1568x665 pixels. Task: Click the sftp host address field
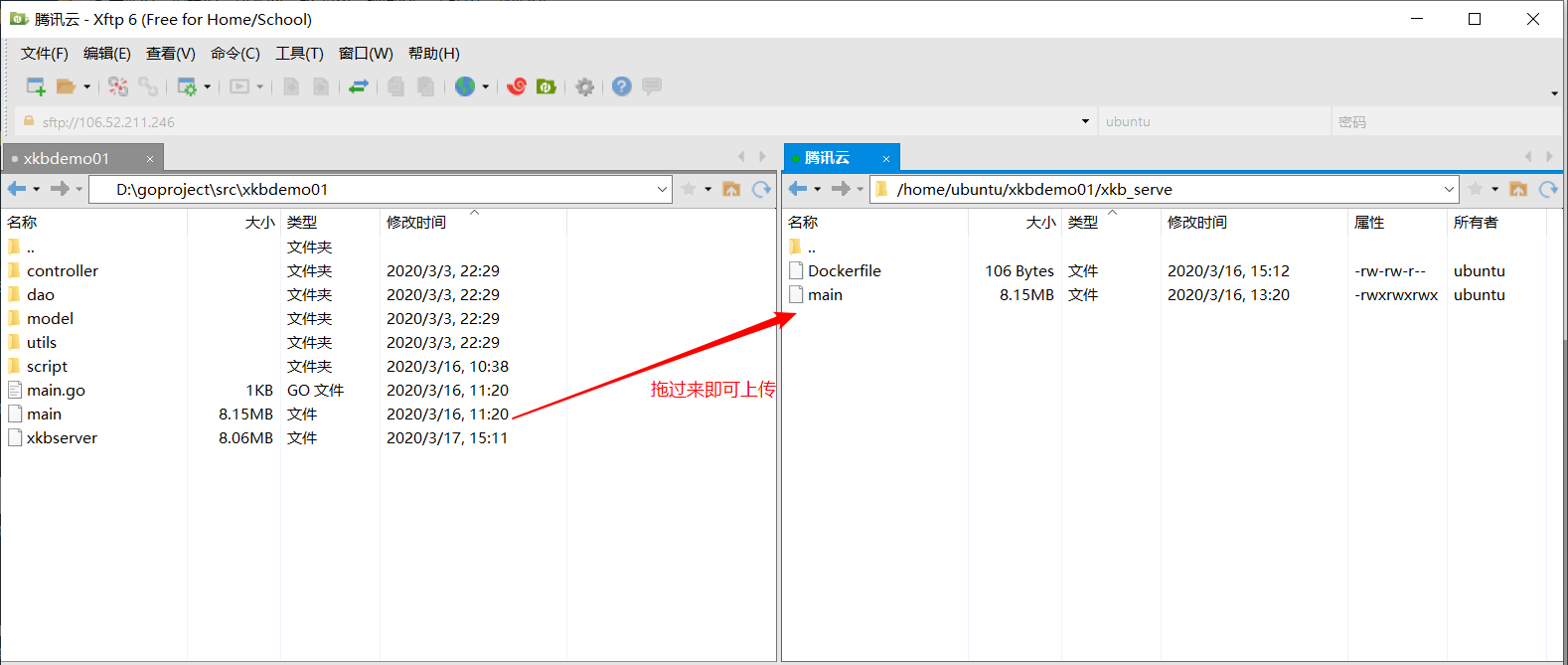[556, 121]
